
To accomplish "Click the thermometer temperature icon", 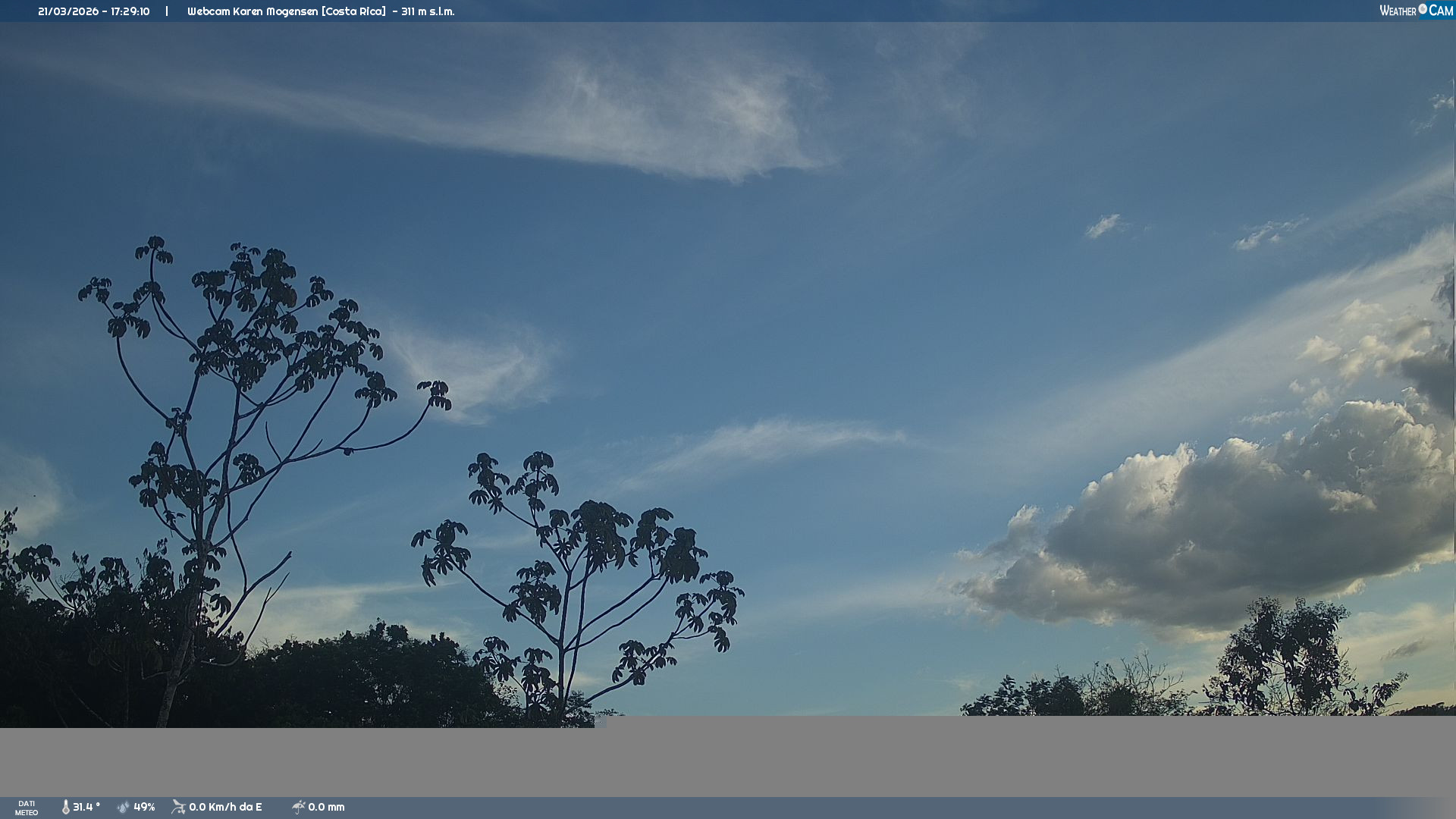I will (x=65, y=807).
